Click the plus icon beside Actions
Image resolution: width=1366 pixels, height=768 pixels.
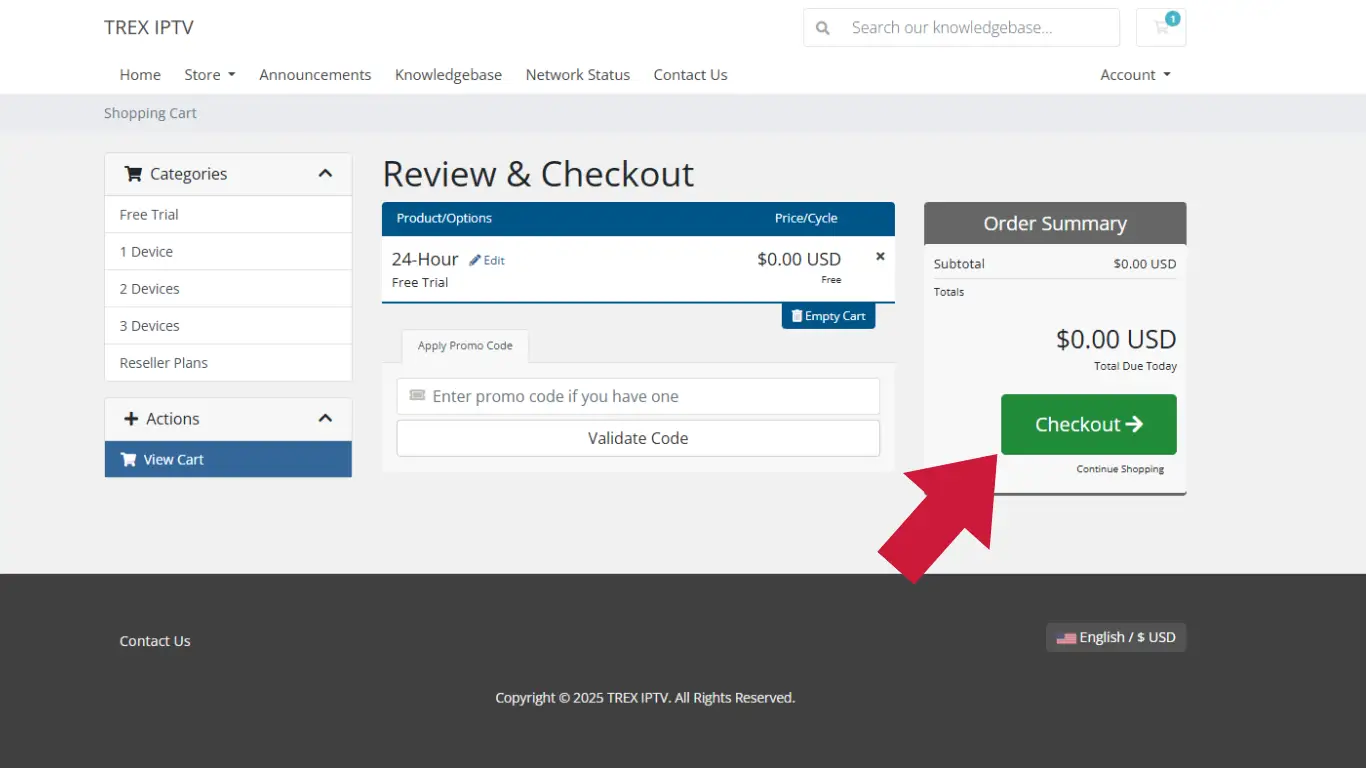pyautogui.click(x=131, y=418)
